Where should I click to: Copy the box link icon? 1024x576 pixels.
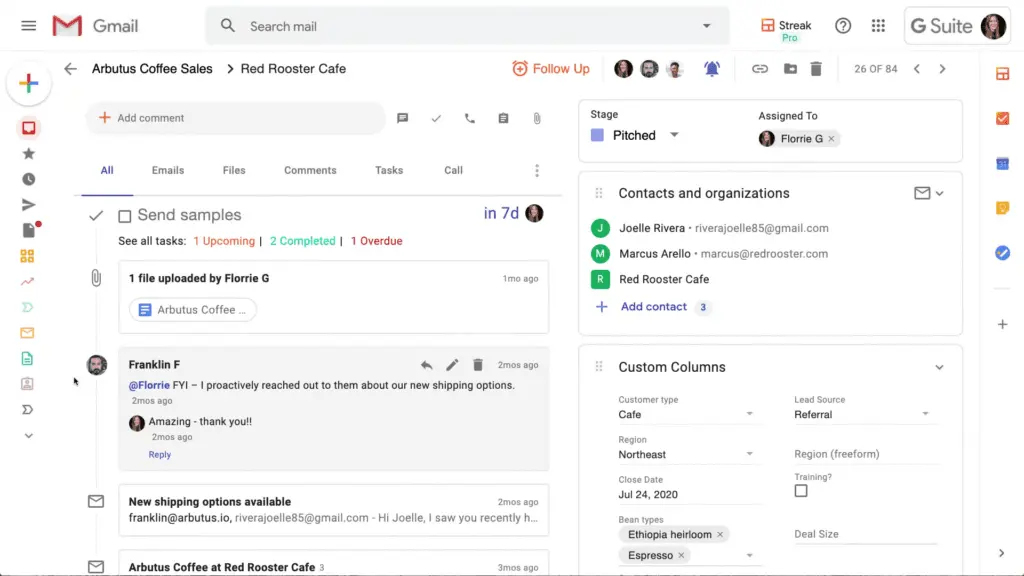tap(760, 69)
